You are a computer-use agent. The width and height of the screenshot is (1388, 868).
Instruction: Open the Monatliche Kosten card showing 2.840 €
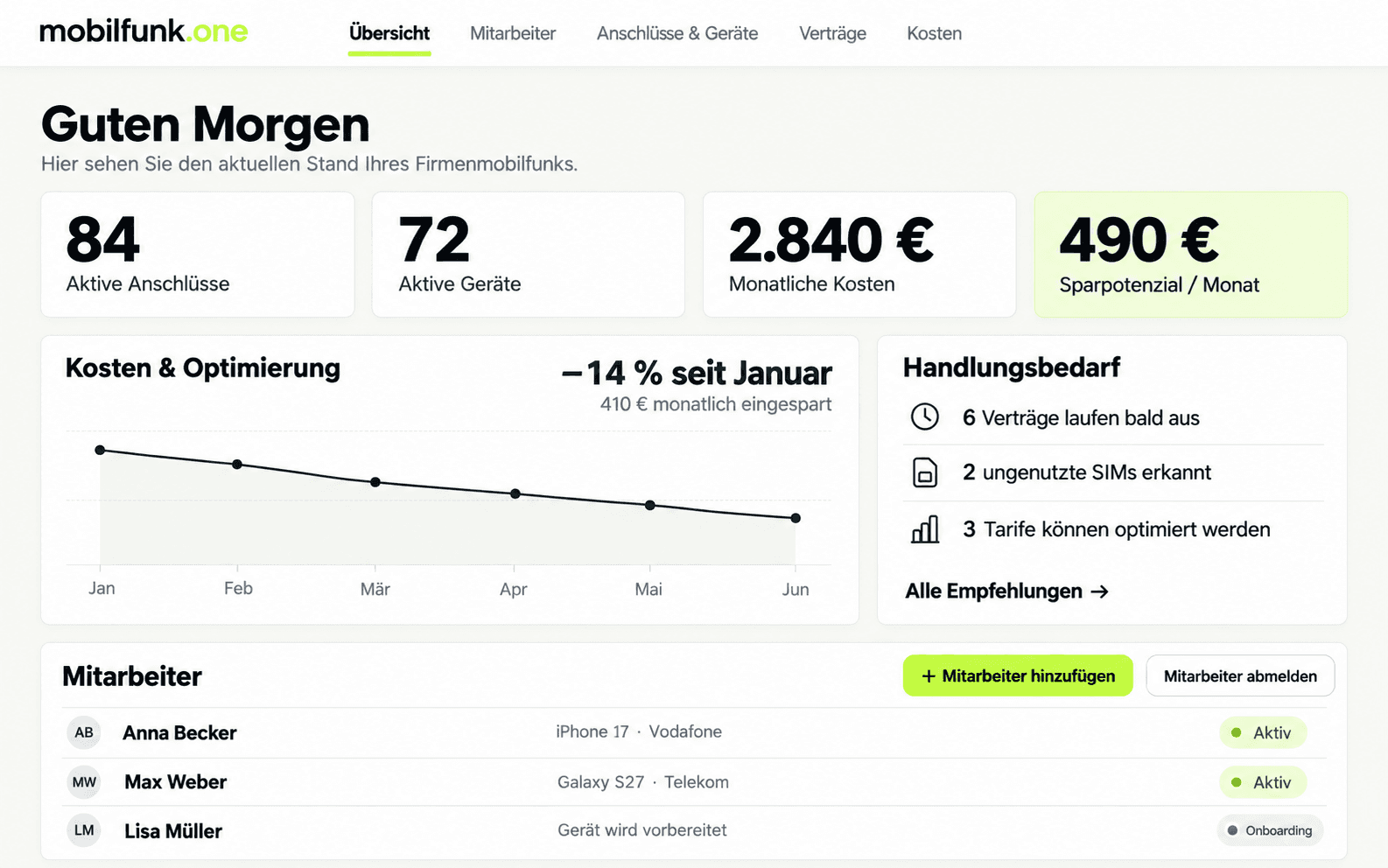[x=859, y=255]
